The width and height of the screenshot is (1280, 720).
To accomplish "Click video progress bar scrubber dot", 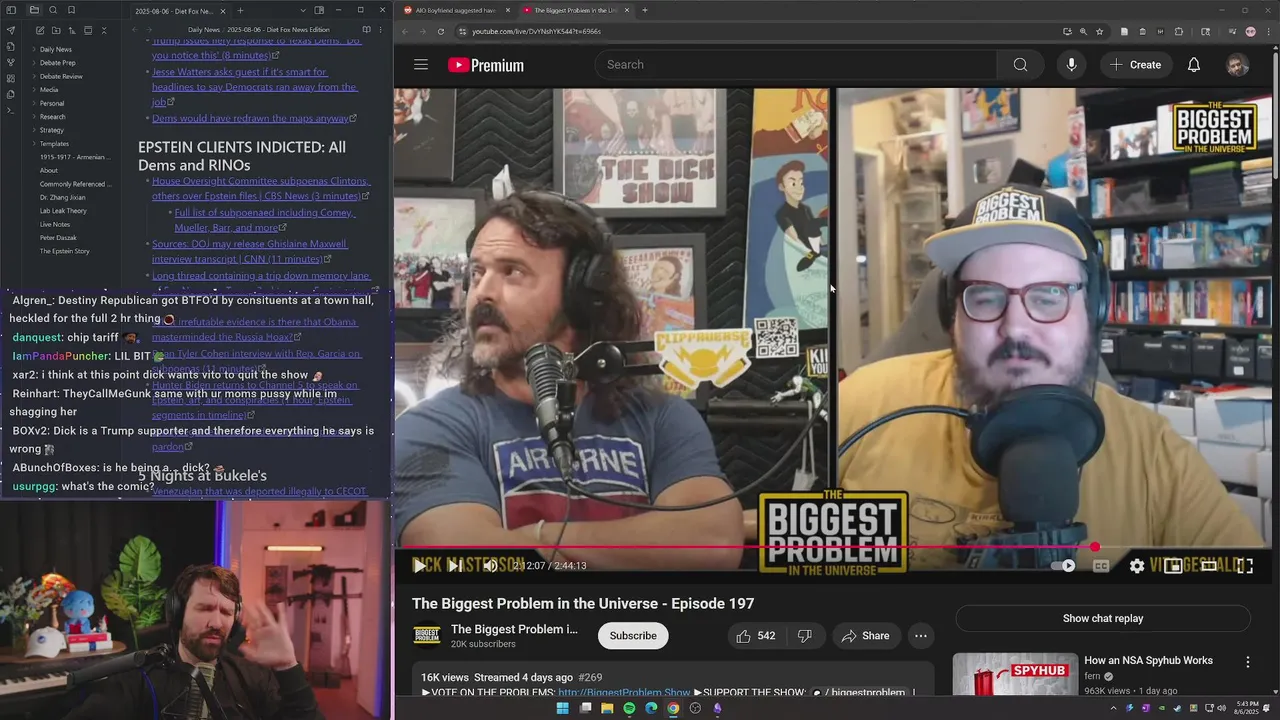I will pyautogui.click(x=1095, y=547).
